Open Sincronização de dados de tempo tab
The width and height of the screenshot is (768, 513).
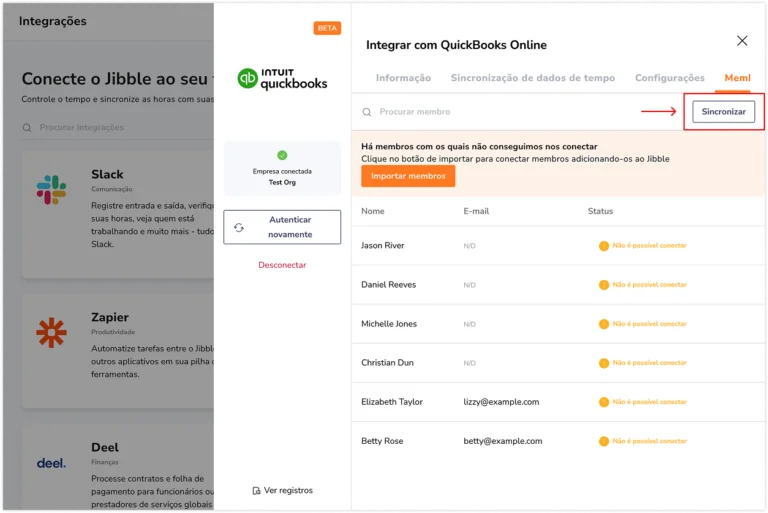pos(532,78)
